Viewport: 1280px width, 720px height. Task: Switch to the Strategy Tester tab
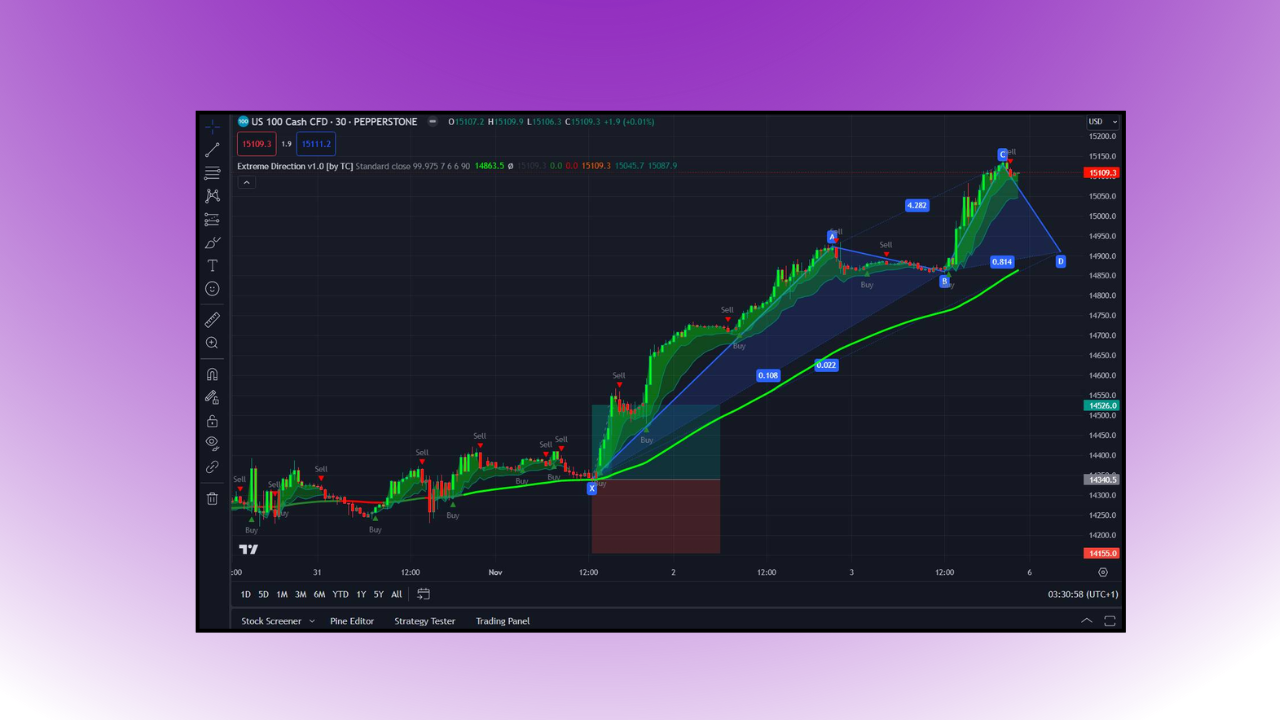point(424,620)
